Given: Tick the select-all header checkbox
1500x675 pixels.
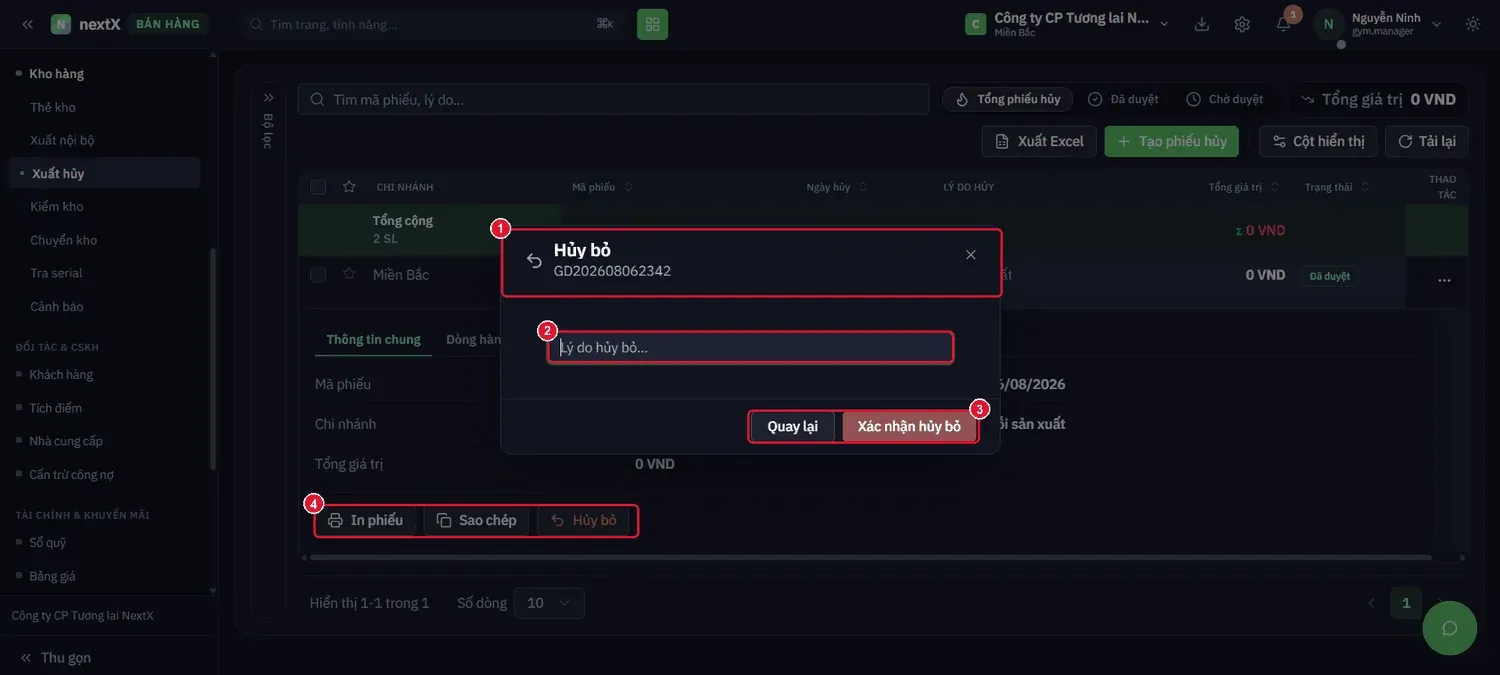Looking at the screenshot, I should click(318, 187).
